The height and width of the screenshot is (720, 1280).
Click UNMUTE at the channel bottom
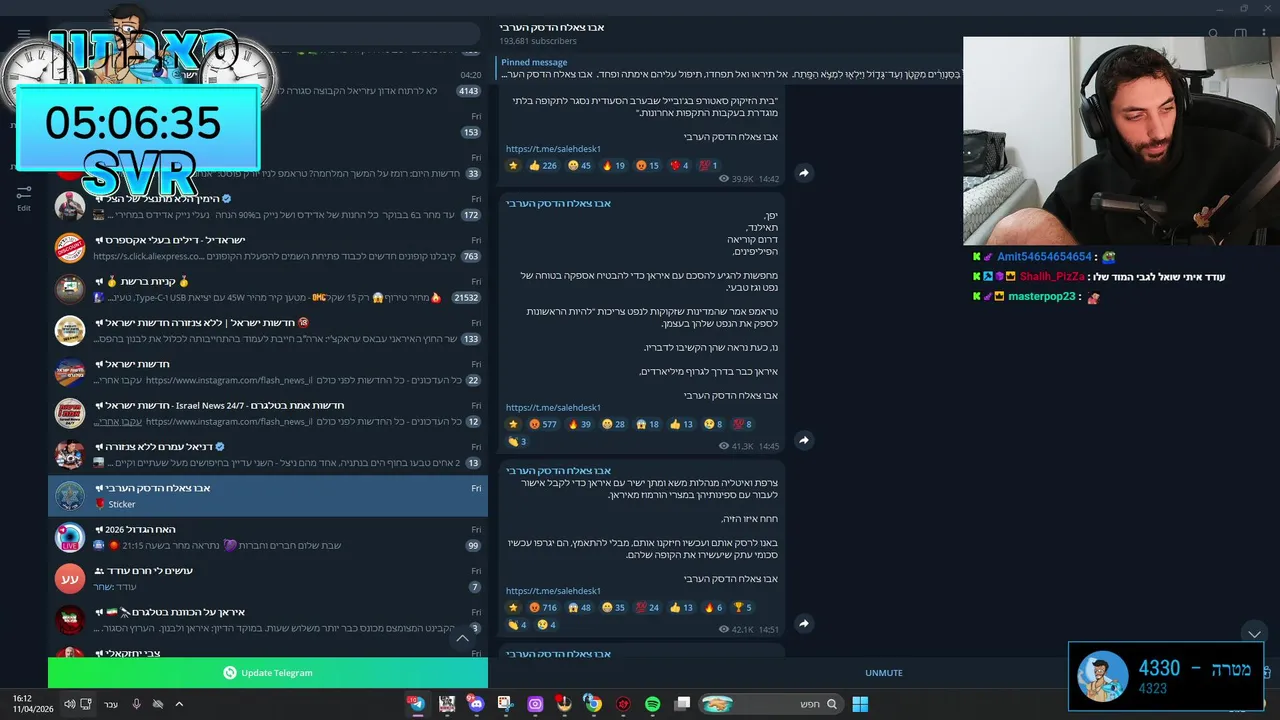click(884, 673)
